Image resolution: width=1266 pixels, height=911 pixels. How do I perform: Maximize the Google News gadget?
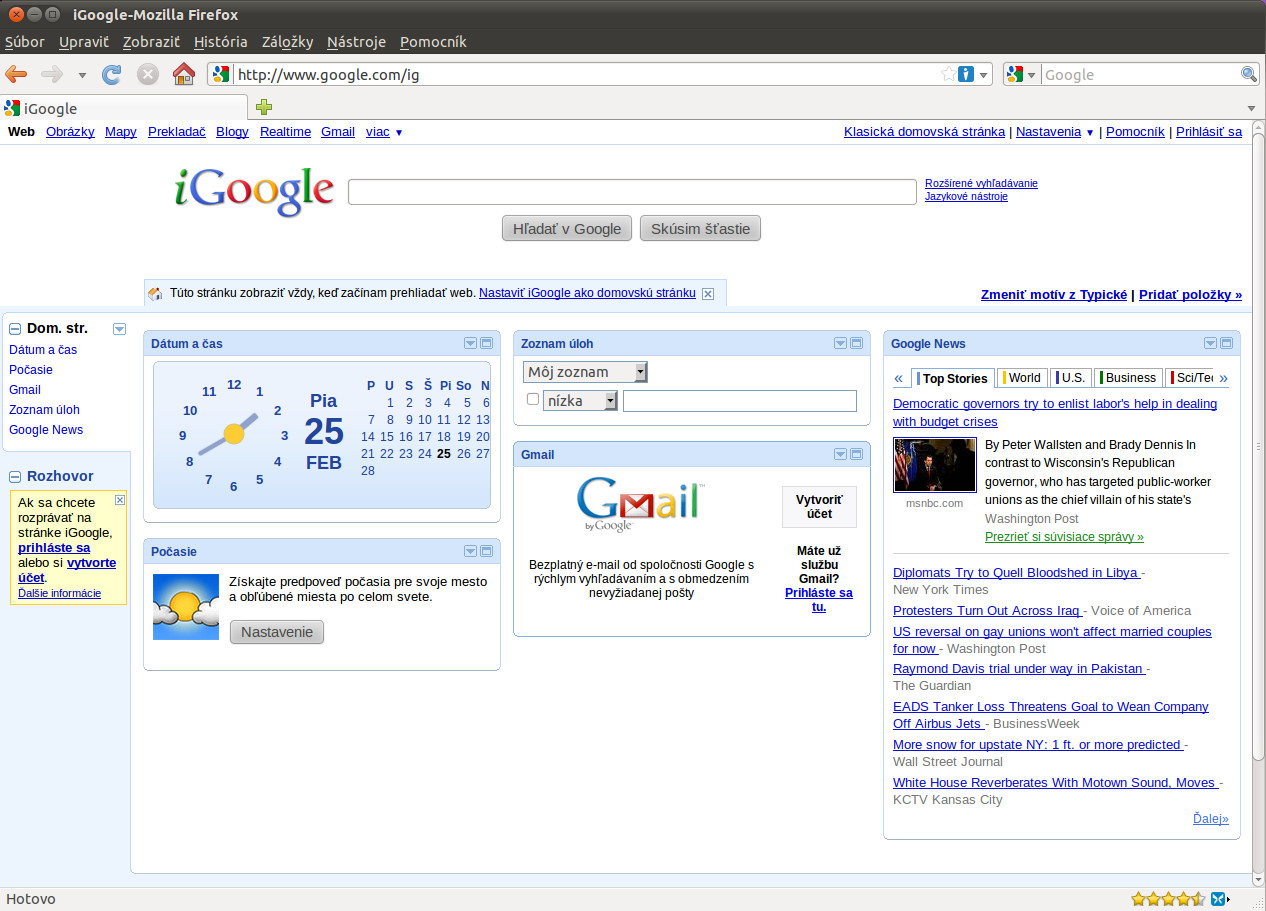tap(1226, 343)
